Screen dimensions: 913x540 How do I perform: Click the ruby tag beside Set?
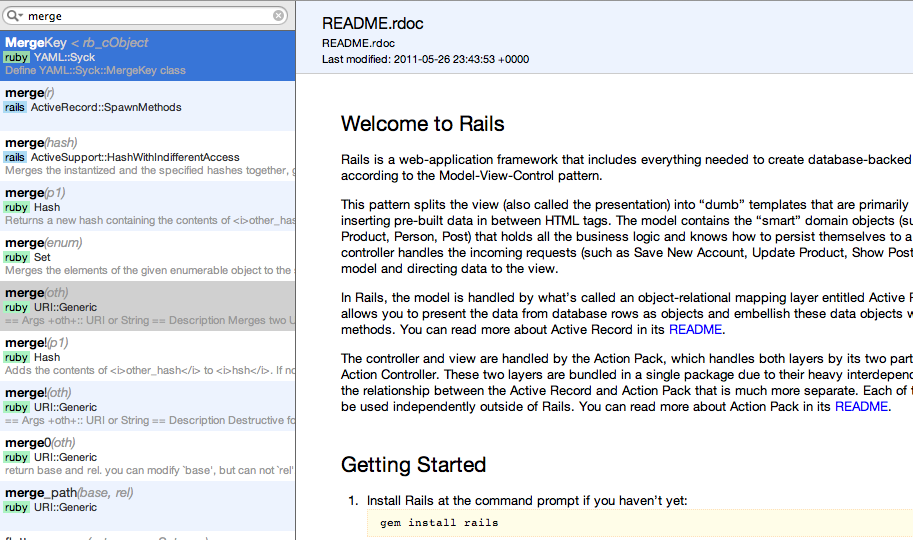pos(16,257)
